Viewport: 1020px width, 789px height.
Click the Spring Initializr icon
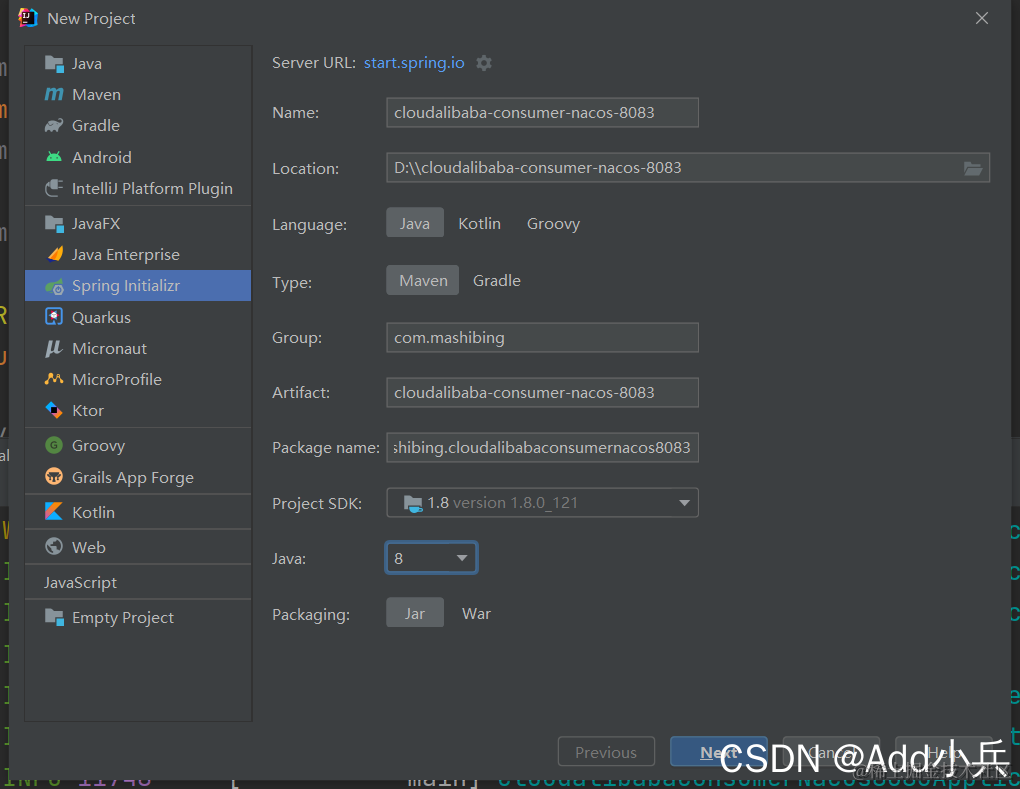(54, 286)
